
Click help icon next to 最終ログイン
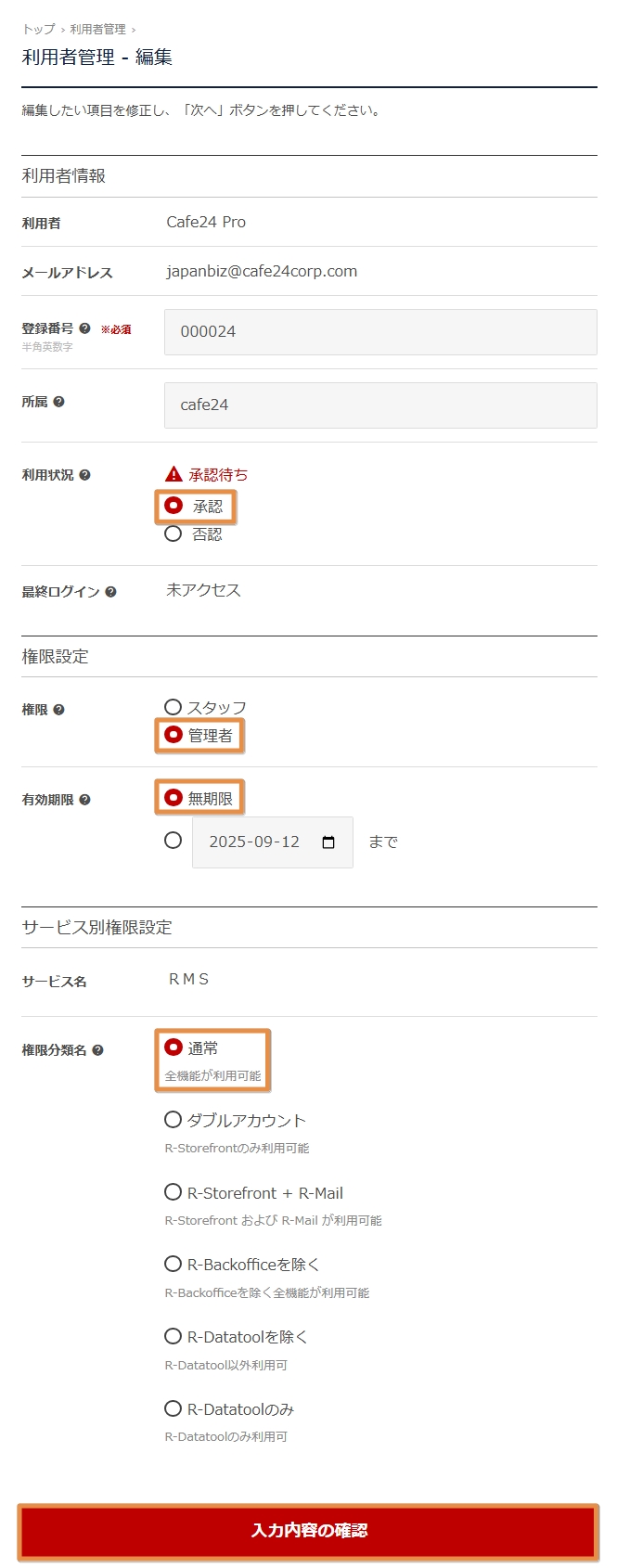(111, 592)
